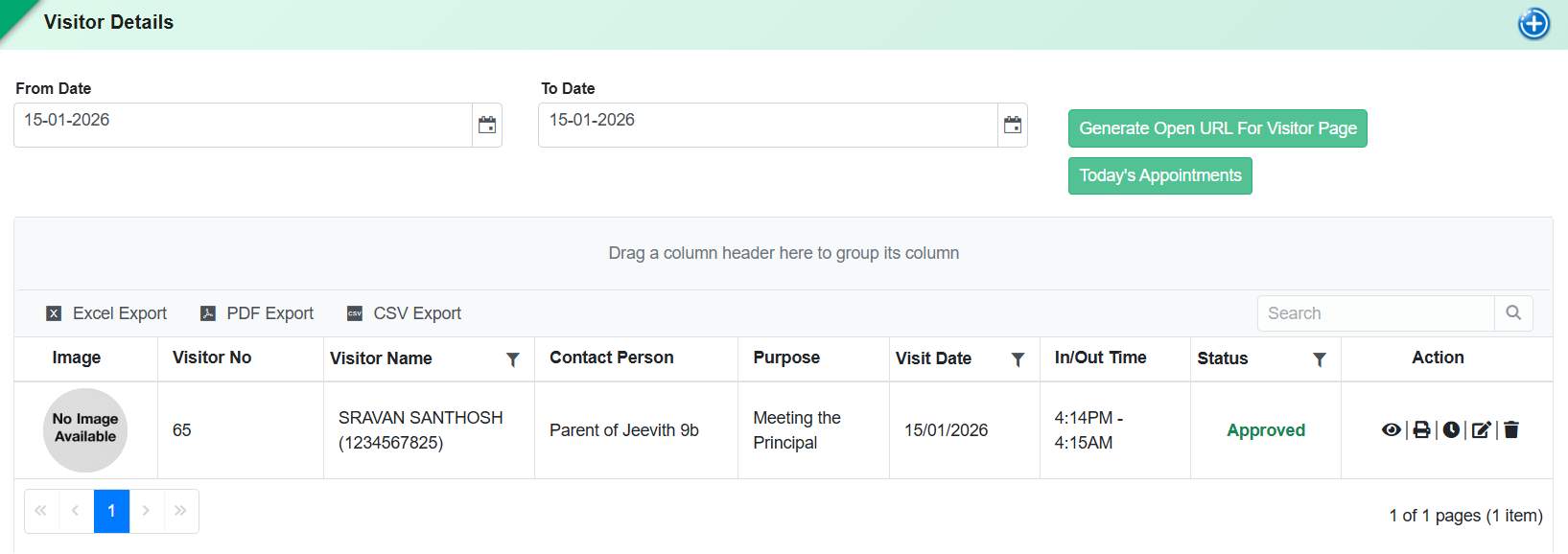Select page 1 in the pager
1568x554 pixels.
click(111, 511)
